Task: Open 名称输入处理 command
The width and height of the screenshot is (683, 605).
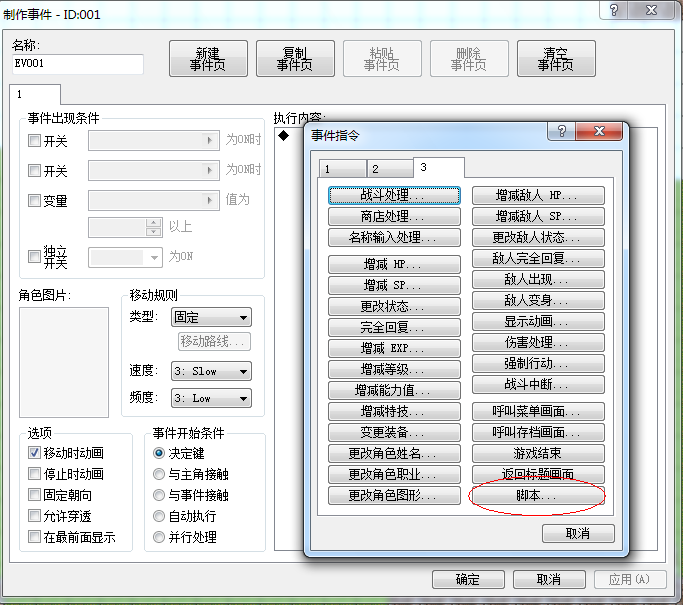Action: [x=394, y=237]
